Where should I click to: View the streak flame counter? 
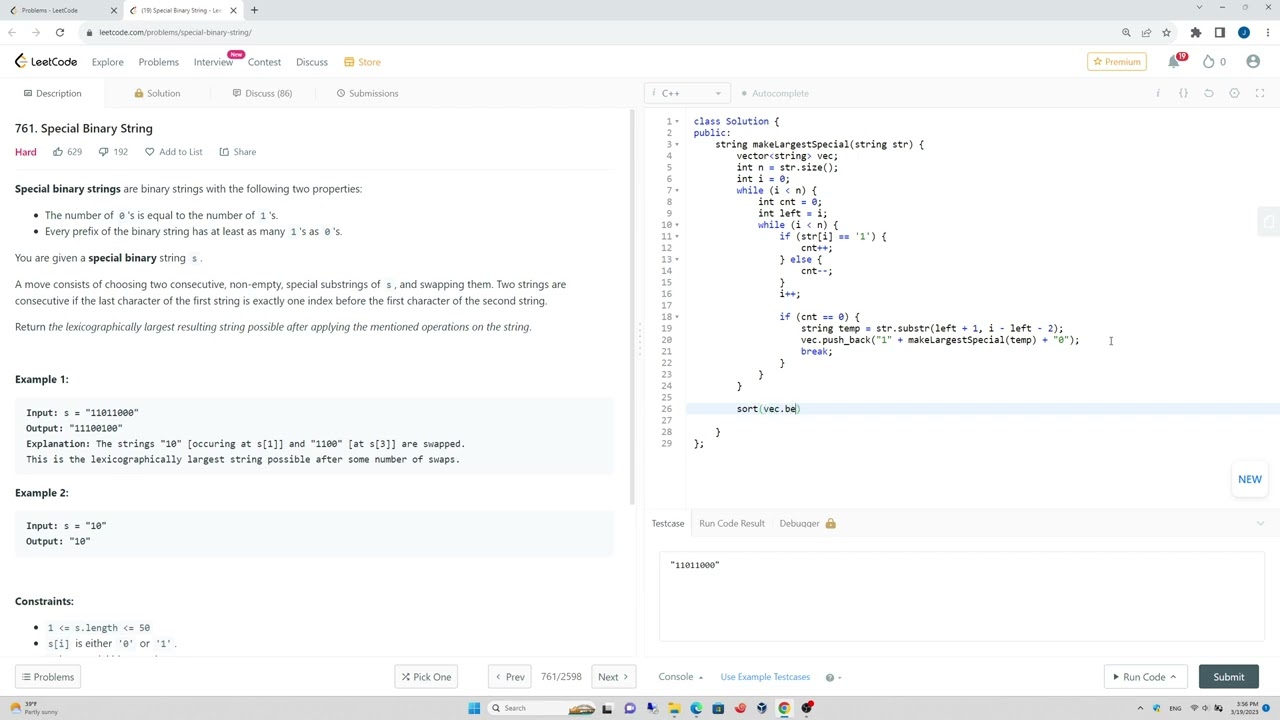click(x=1214, y=62)
